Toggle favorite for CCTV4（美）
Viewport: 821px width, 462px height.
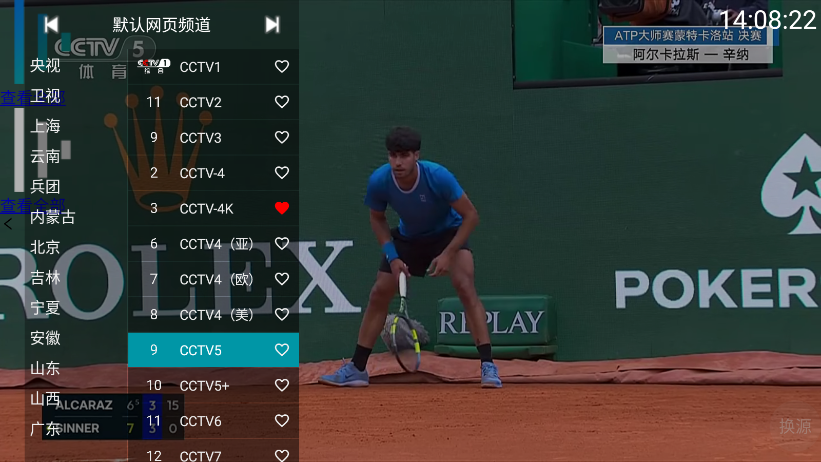point(282,314)
